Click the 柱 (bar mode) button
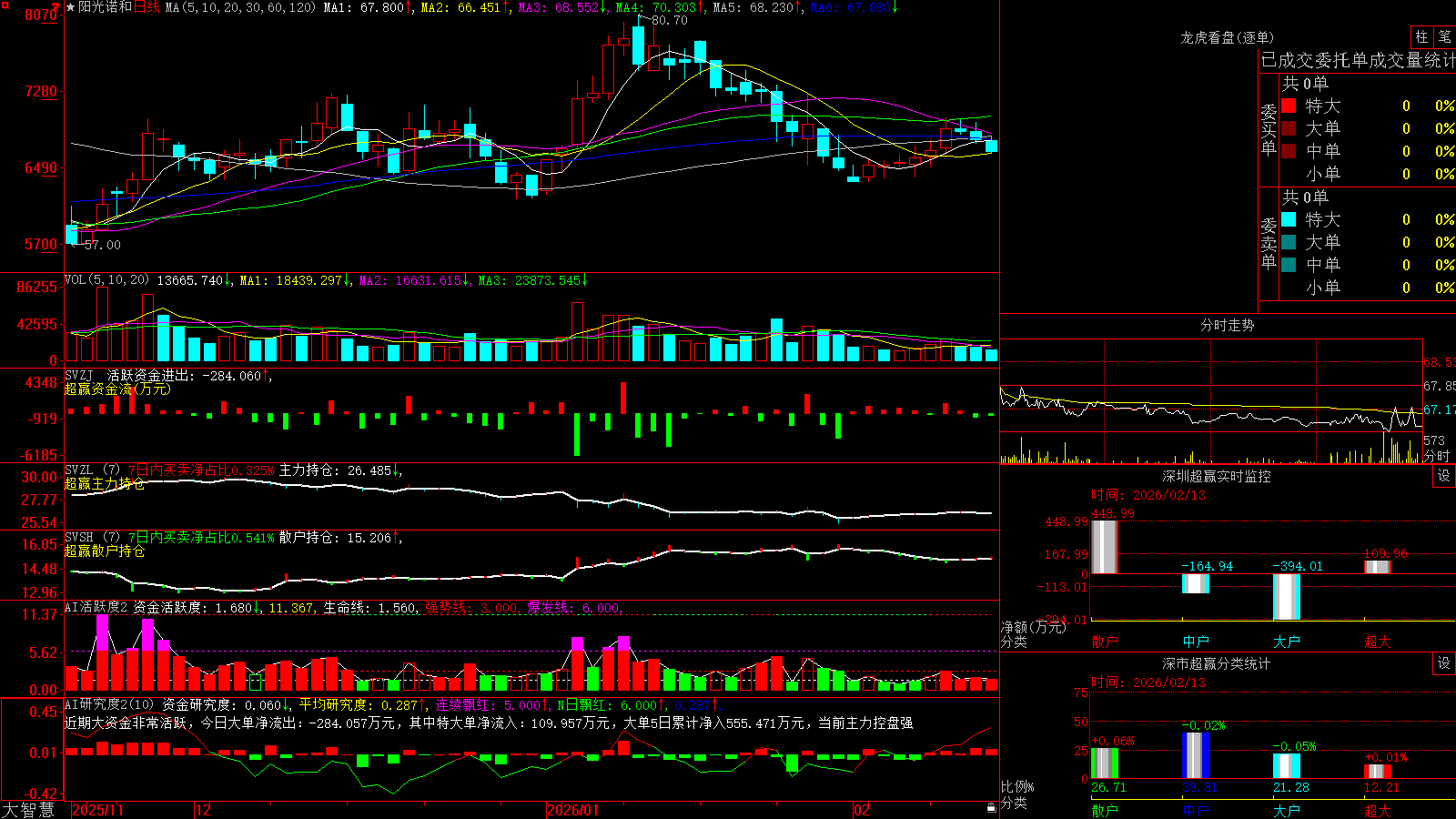 pyautogui.click(x=1421, y=37)
